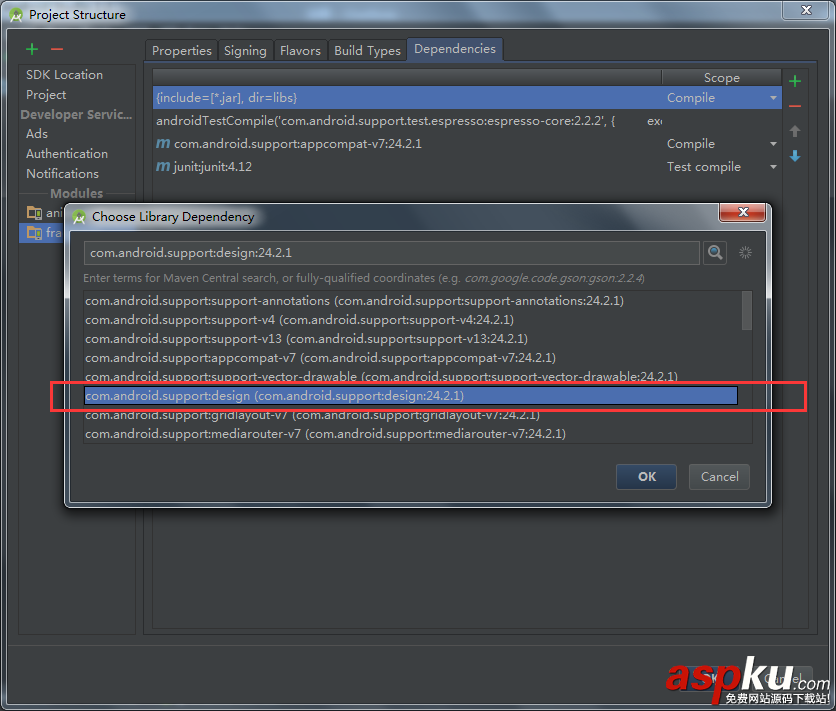Switch to Signing tab

[245, 51]
